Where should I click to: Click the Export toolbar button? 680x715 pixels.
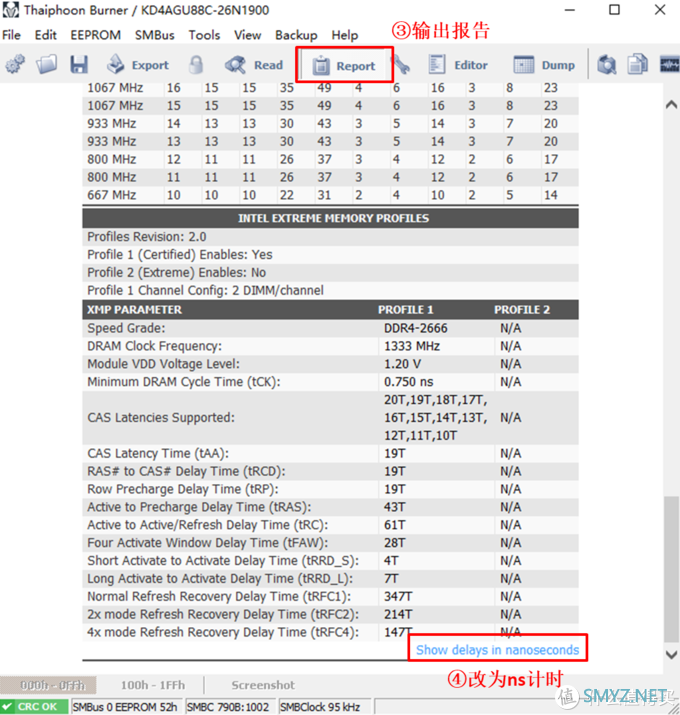click(138, 65)
